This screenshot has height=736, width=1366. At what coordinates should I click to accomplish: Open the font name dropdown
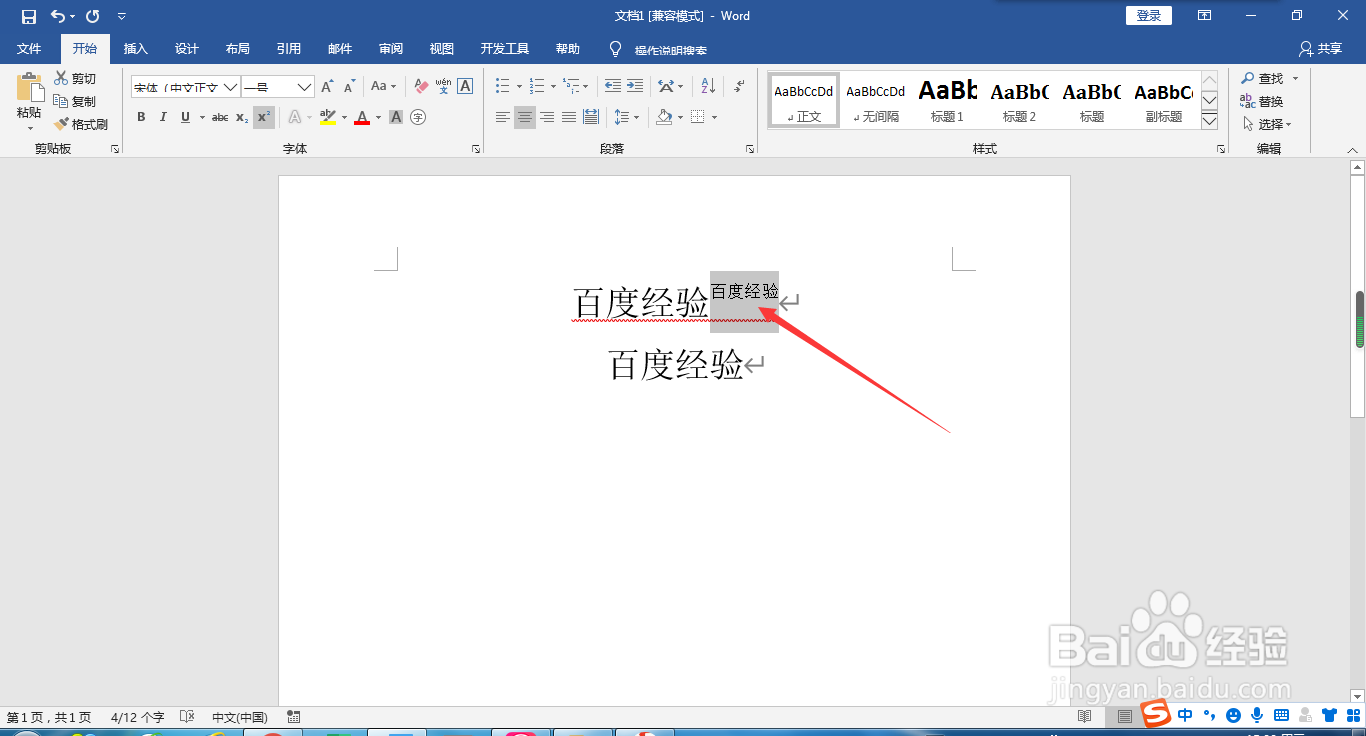coord(230,87)
